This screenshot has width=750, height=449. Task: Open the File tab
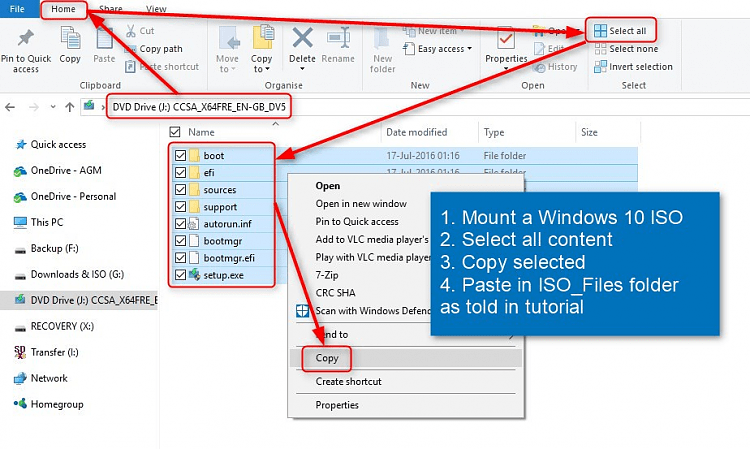tap(17, 9)
